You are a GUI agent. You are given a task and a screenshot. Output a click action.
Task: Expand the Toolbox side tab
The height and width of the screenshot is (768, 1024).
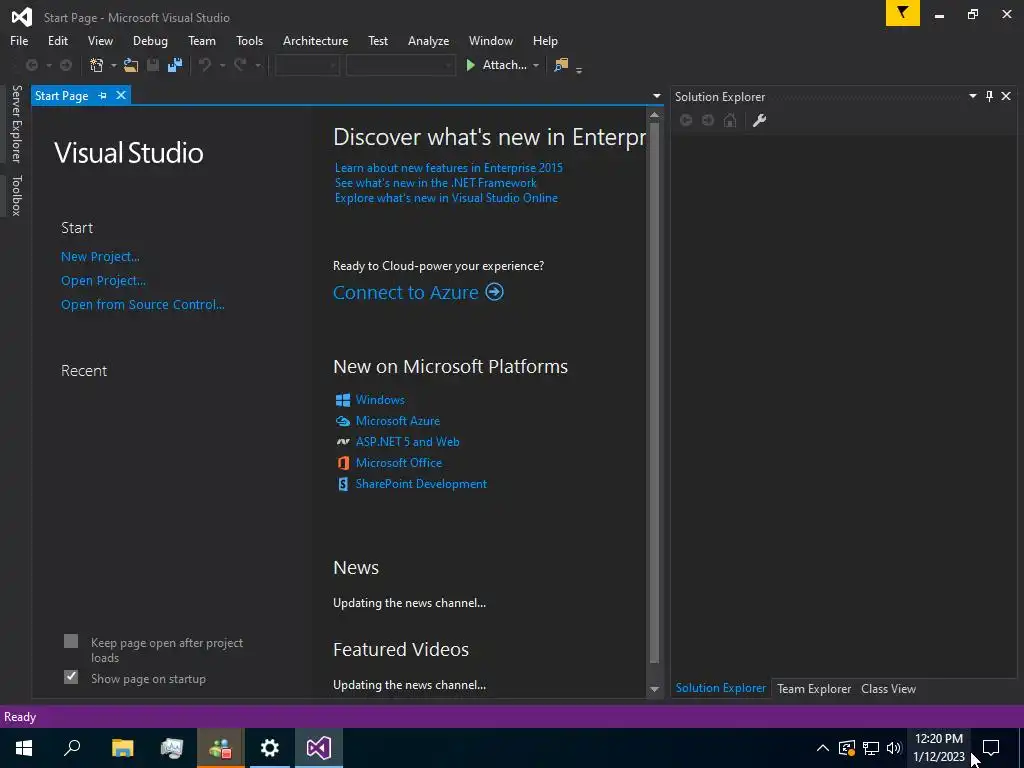tap(16, 195)
